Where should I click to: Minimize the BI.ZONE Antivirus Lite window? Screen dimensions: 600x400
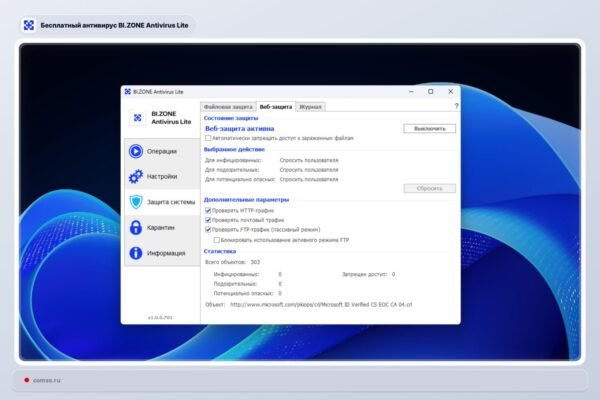pos(411,91)
